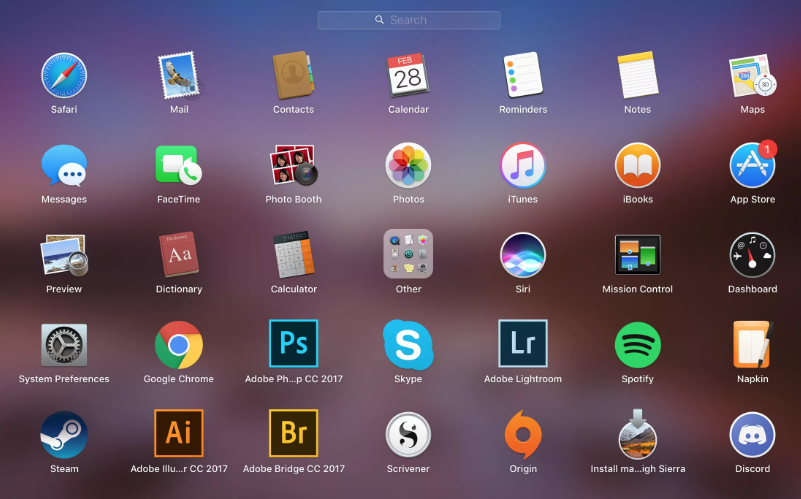Screen dimensions: 801x499
Task: Click the Launchpad Search field
Action: pos(409,20)
